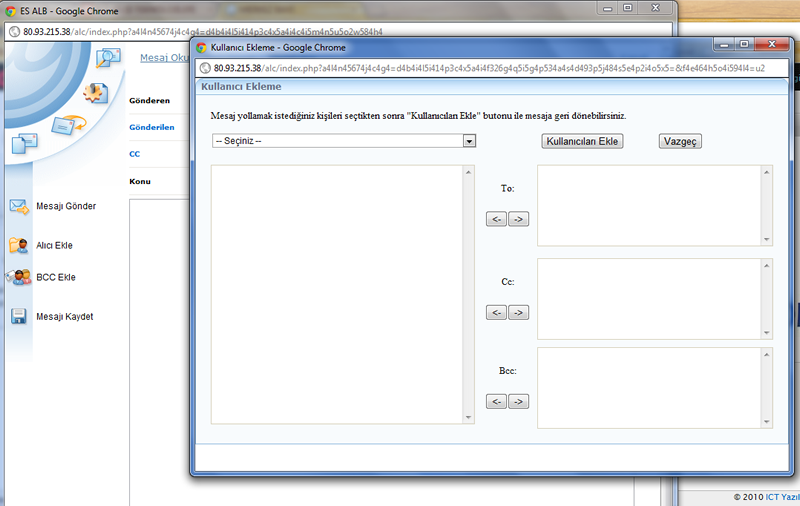800x506 pixels.
Task: Click the BCC Ekle people icon
Action: click(x=18, y=278)
